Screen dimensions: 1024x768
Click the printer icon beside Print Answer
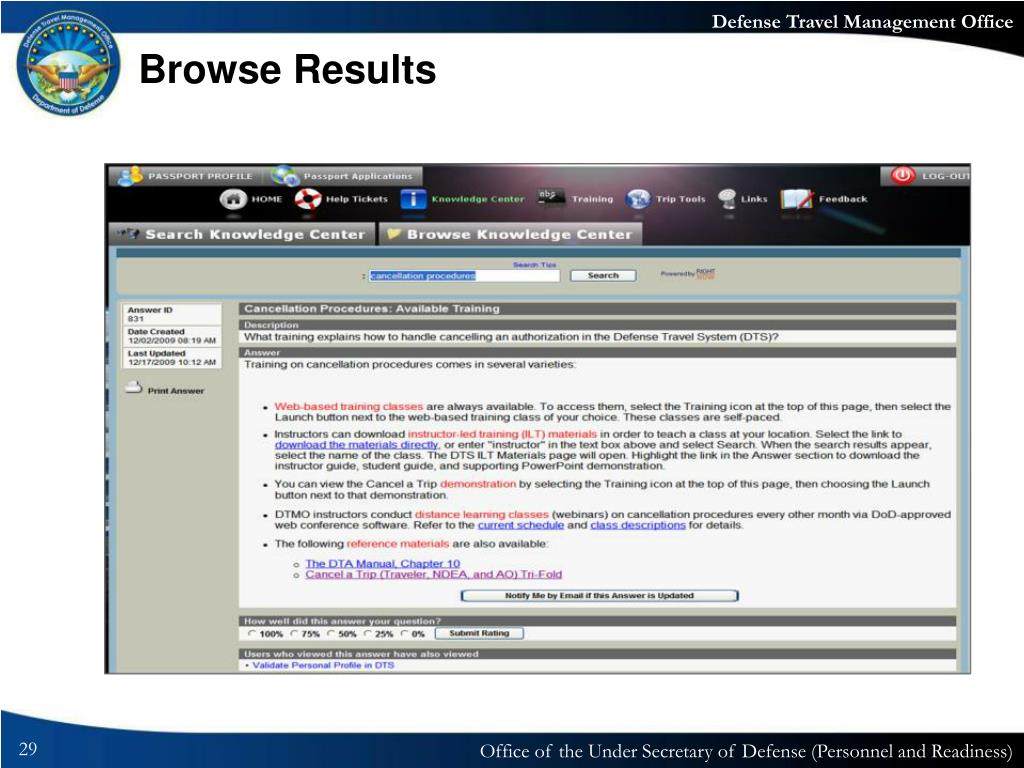coord(133,388)
